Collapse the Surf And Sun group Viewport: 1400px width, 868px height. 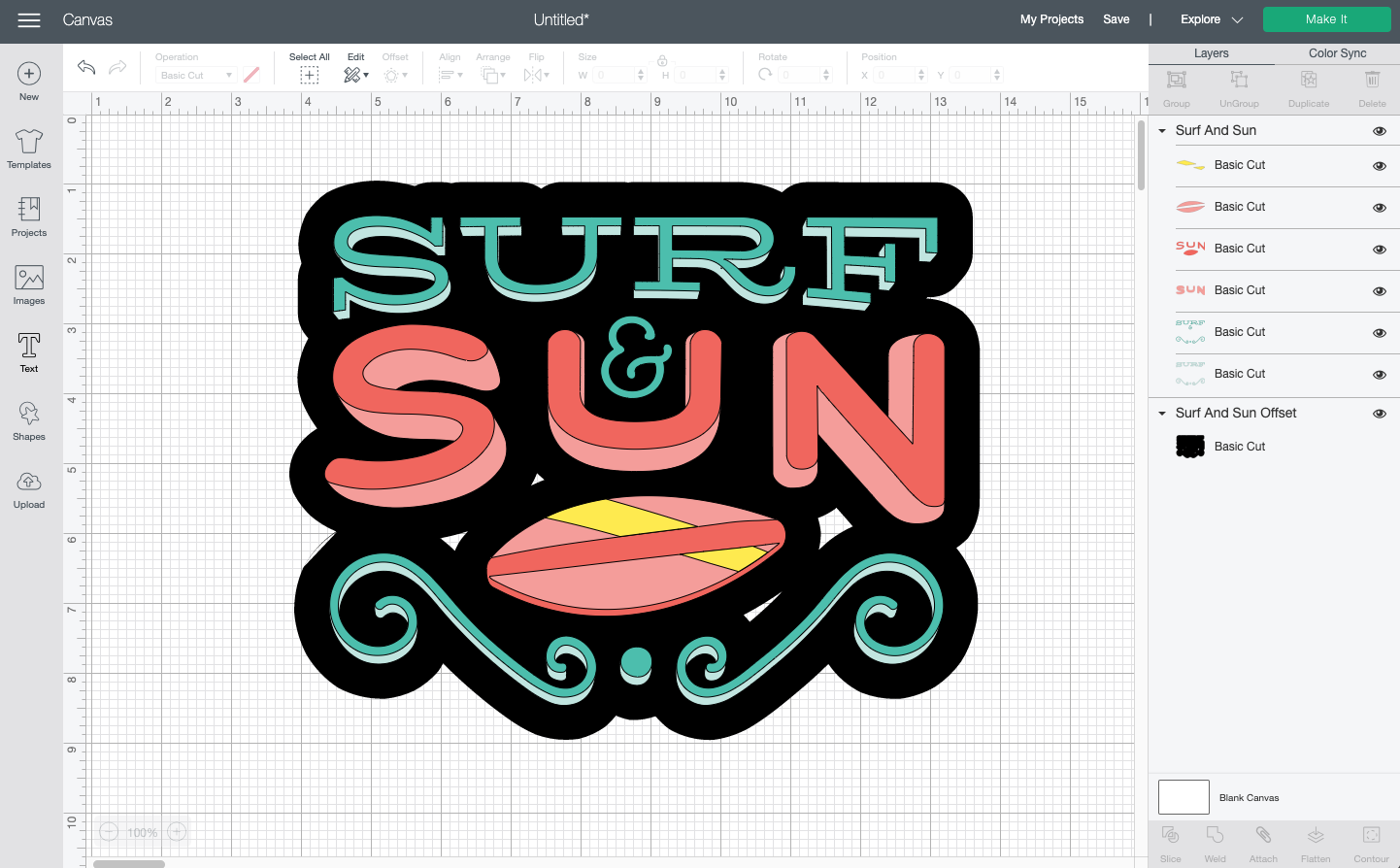pos(1162,130)
